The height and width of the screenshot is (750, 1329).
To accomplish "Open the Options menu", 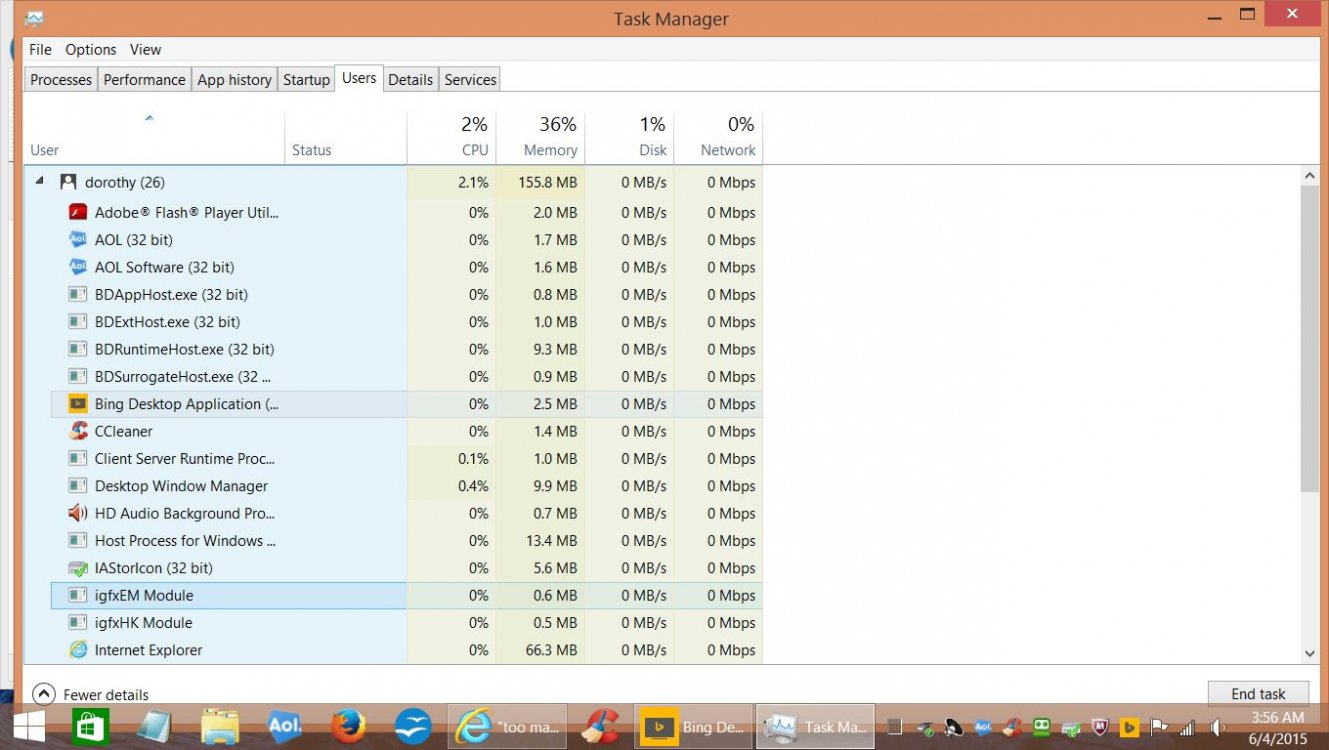I will click(x=90, y=49).
